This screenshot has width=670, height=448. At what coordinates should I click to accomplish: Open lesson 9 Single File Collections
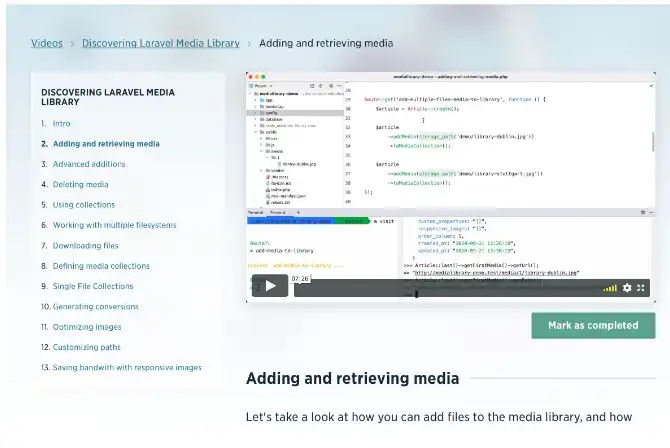click(93, 286)
